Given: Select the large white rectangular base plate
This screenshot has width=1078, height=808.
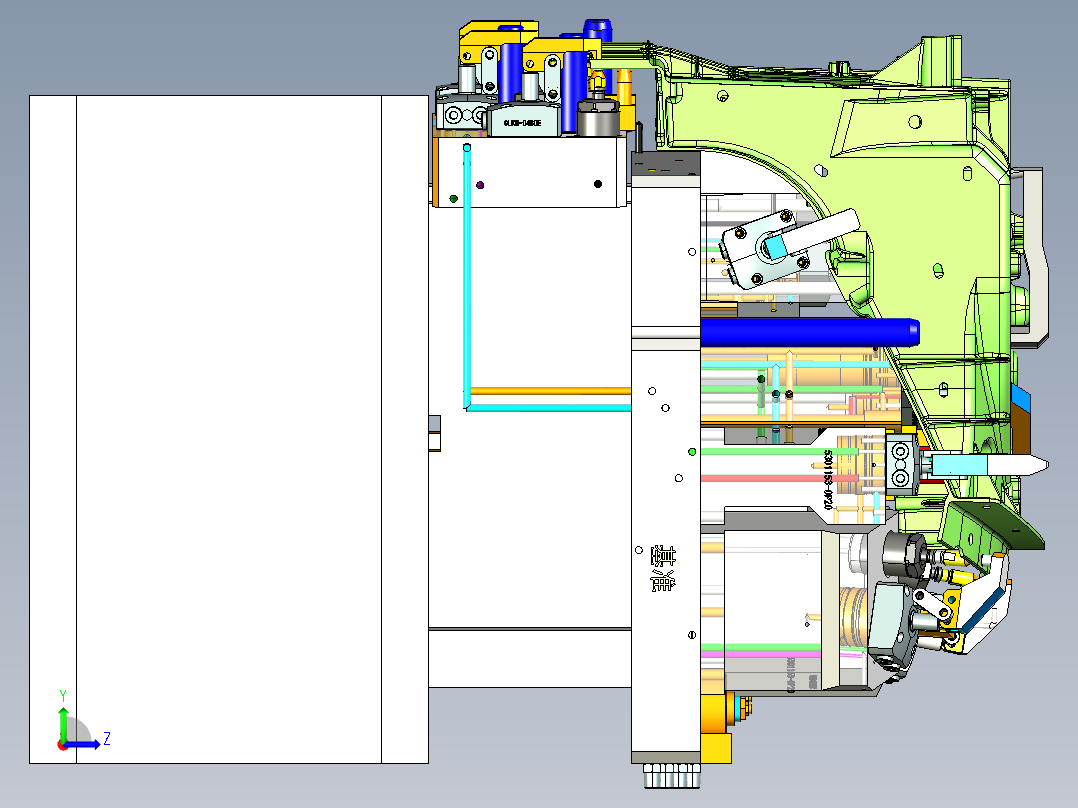Looking at the screenshot, I should pos(229,429).
